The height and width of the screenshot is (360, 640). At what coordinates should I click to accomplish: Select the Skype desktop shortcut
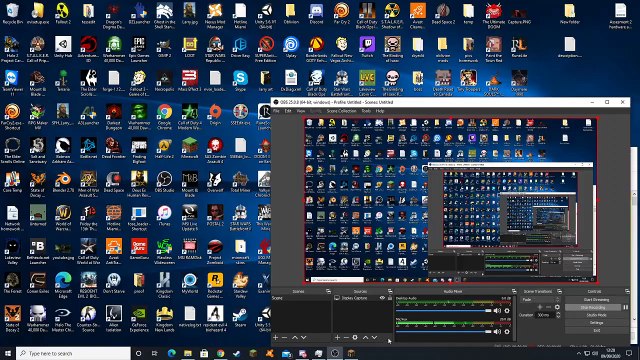tap(240, 81)
